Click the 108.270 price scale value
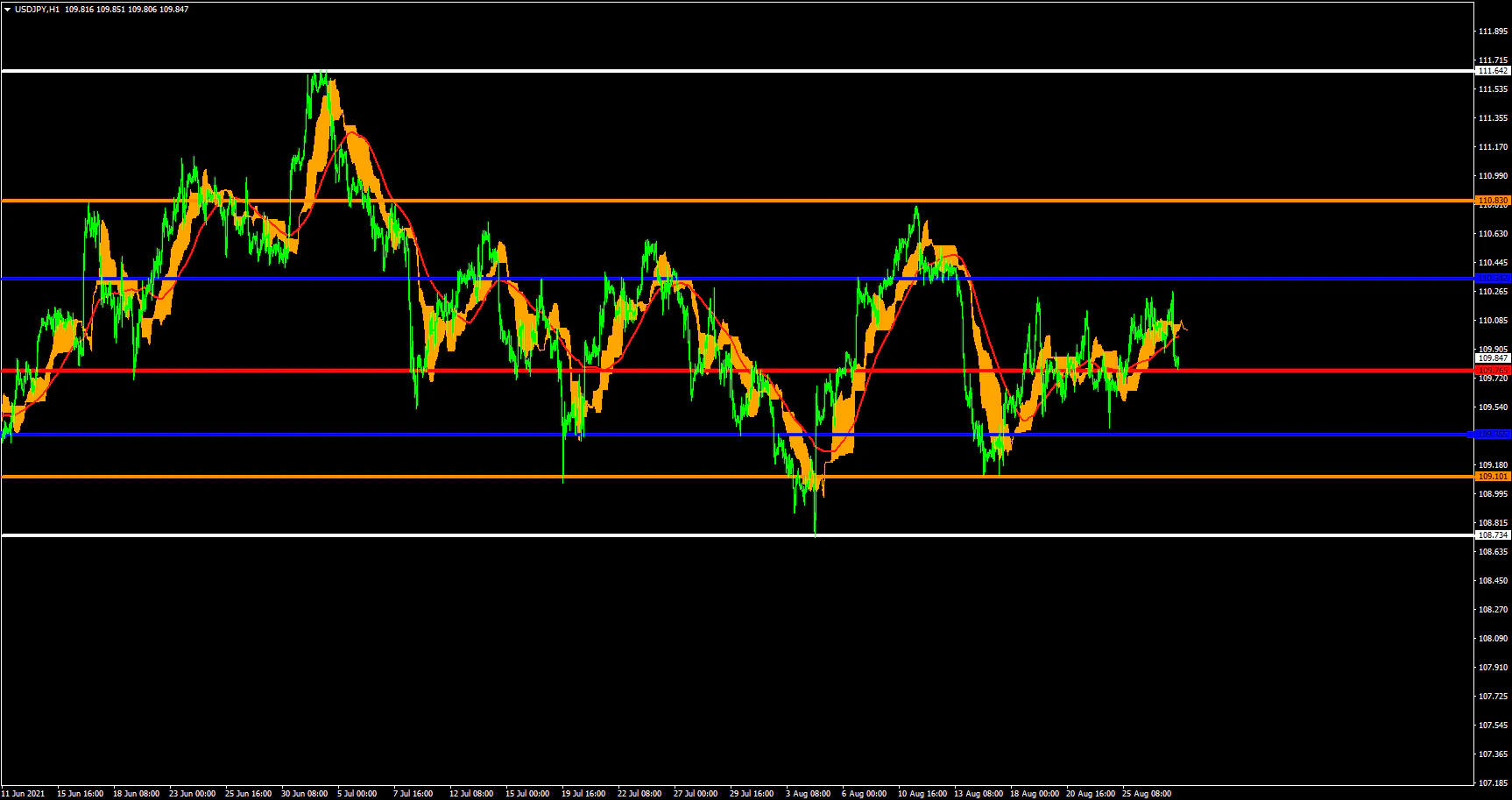 click(x=1493, y=610)
